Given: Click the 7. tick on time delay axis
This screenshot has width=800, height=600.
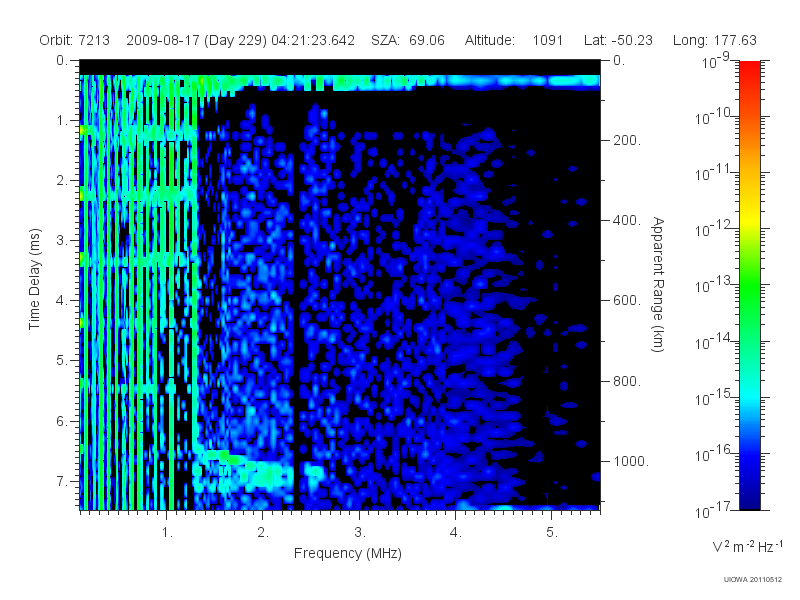Looking at the screenshot, I should 61,481.
